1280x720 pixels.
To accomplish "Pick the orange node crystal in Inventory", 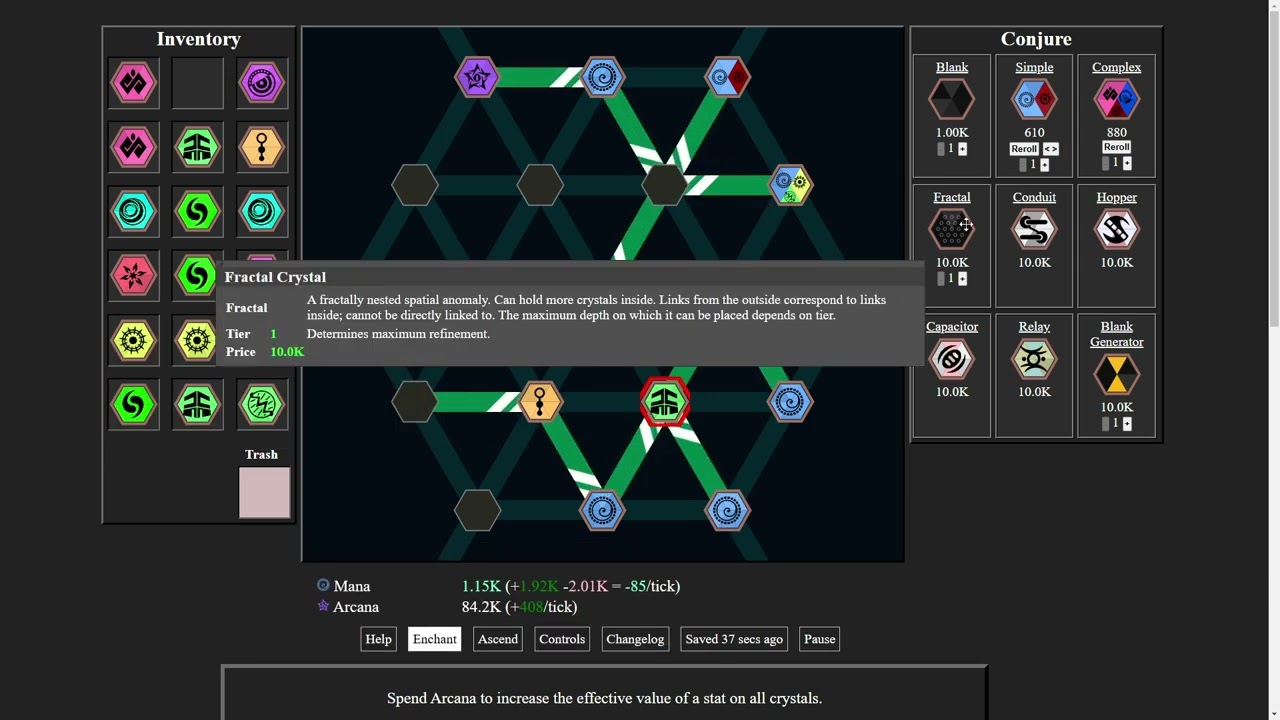I will click(x=262, y=148).
